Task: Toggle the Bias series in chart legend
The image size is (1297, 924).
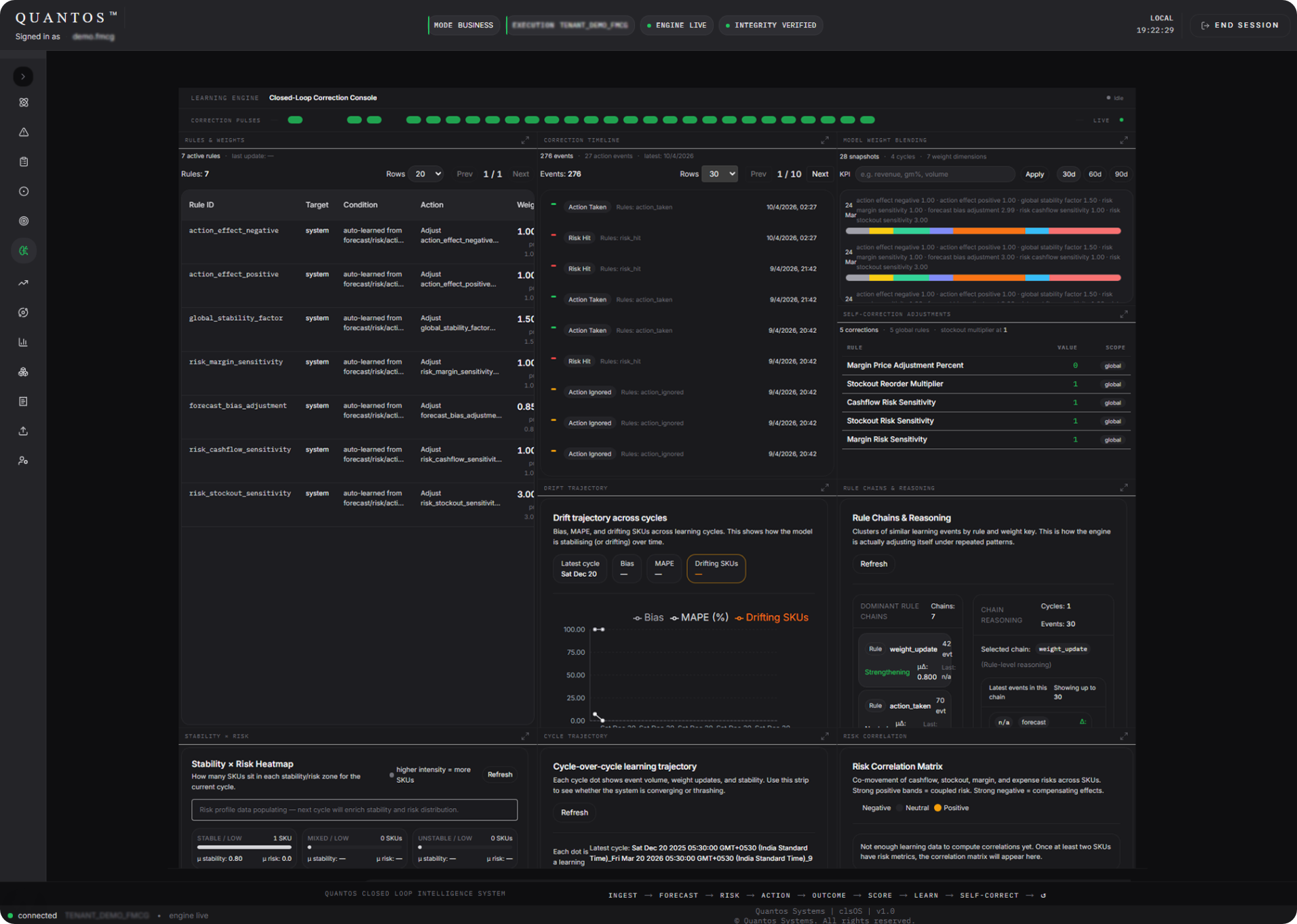Action: (x=648, y=617)
